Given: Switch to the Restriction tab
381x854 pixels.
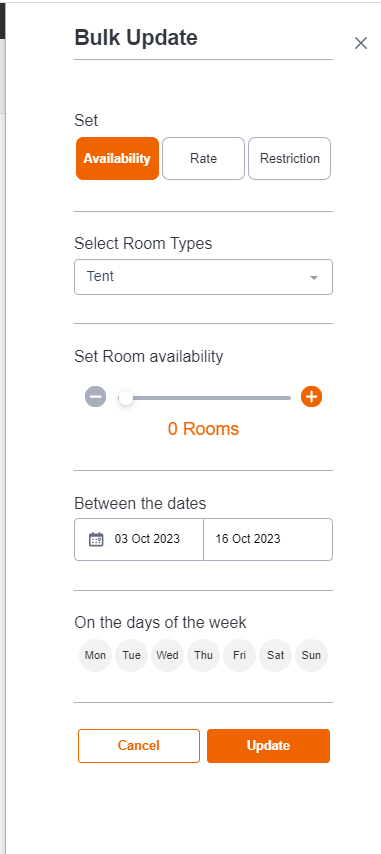Looking at the screenshot, I should [290, 158].
